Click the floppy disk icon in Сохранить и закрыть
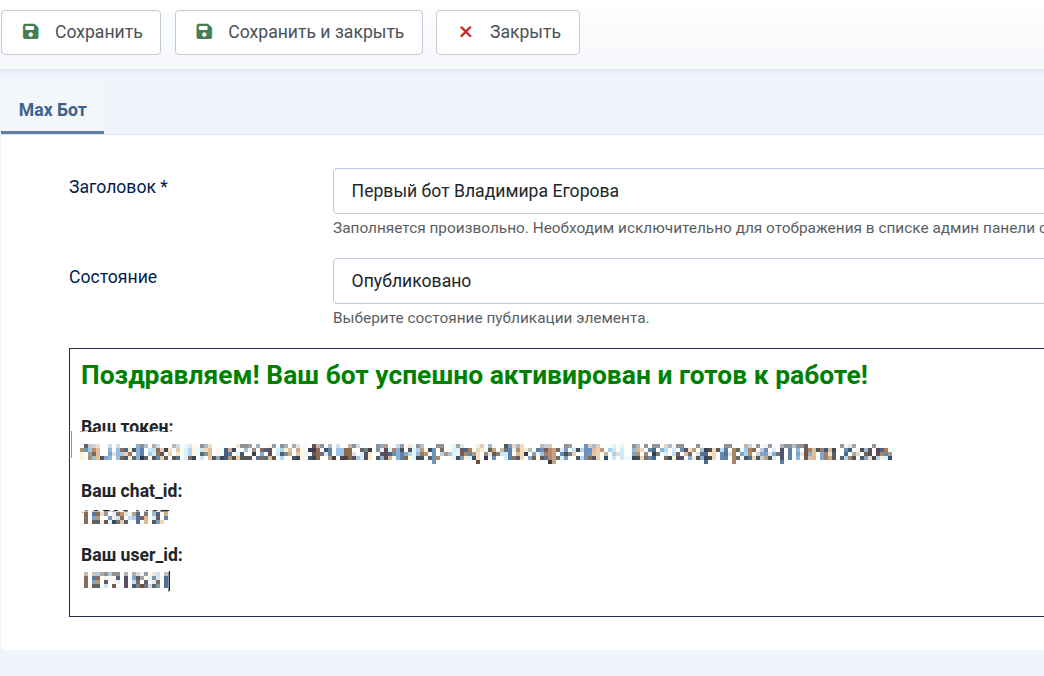This screenshot has height=676, width=1044. pos(204,32)
